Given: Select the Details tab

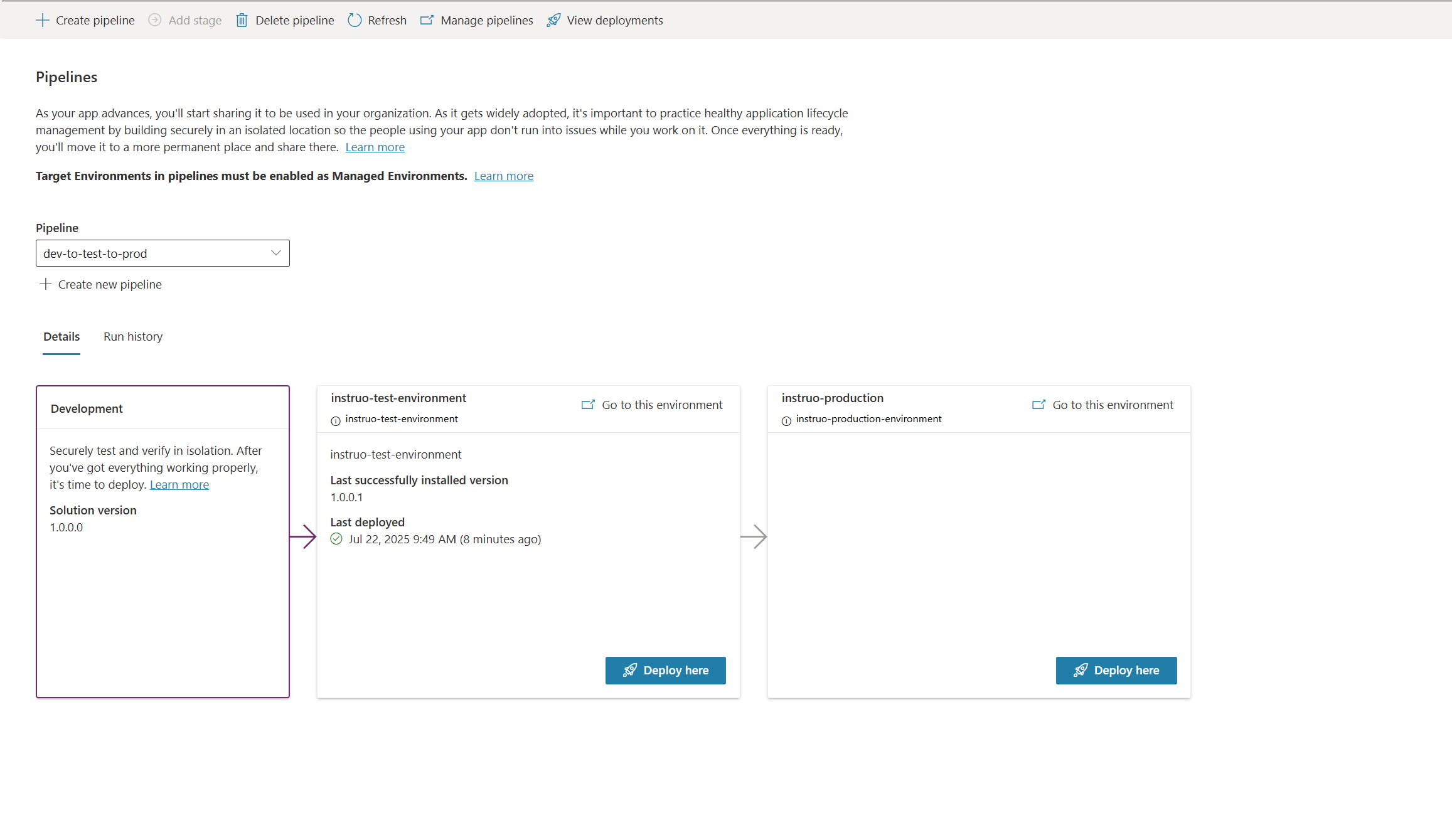Looking at the screenshot, I should (61, 337).
